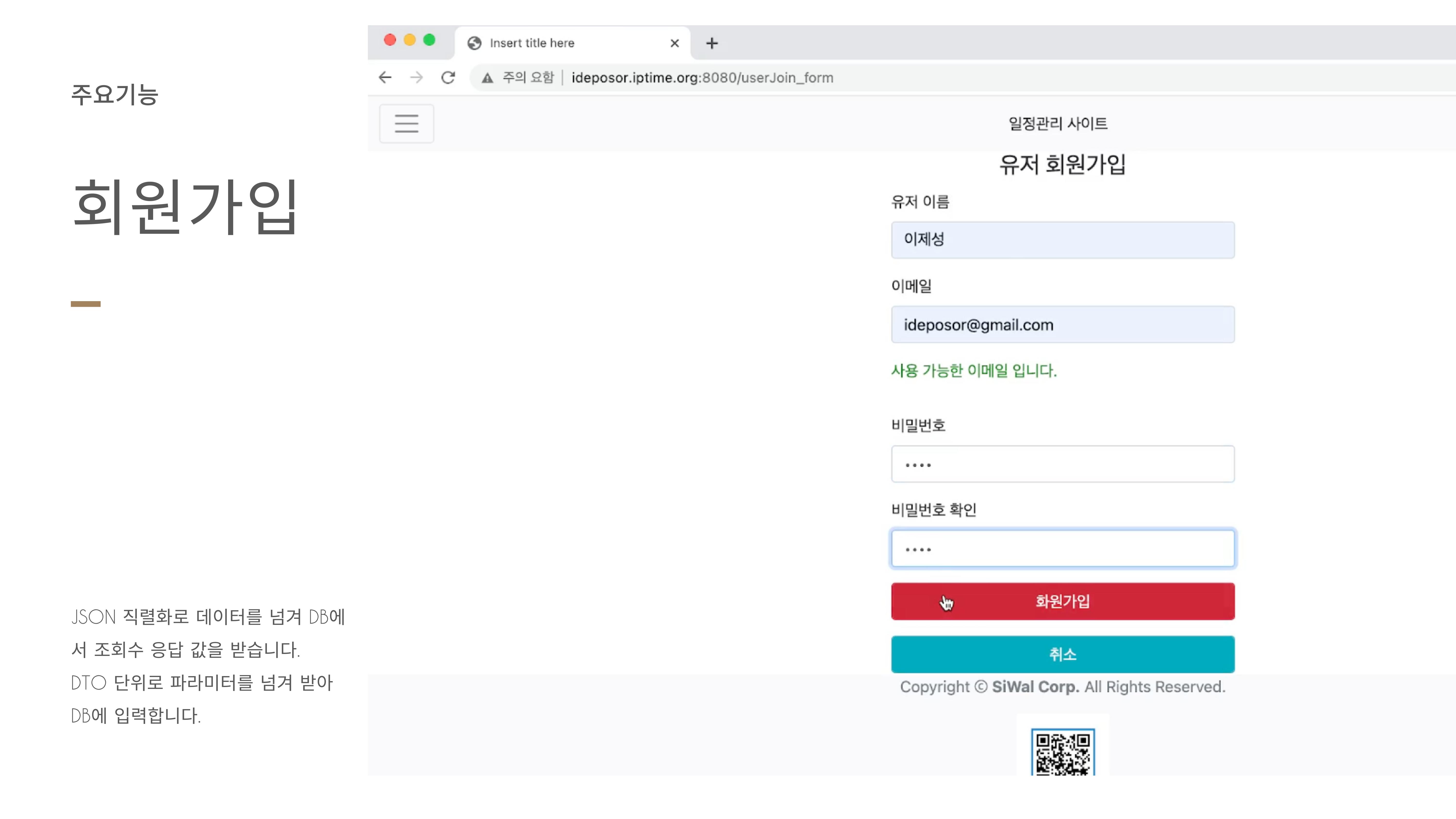Image resolution: width=1456 pixels, height=819 pixels.
Task: Click the teal 취소 cancel button
Action: coord(1063,654)
